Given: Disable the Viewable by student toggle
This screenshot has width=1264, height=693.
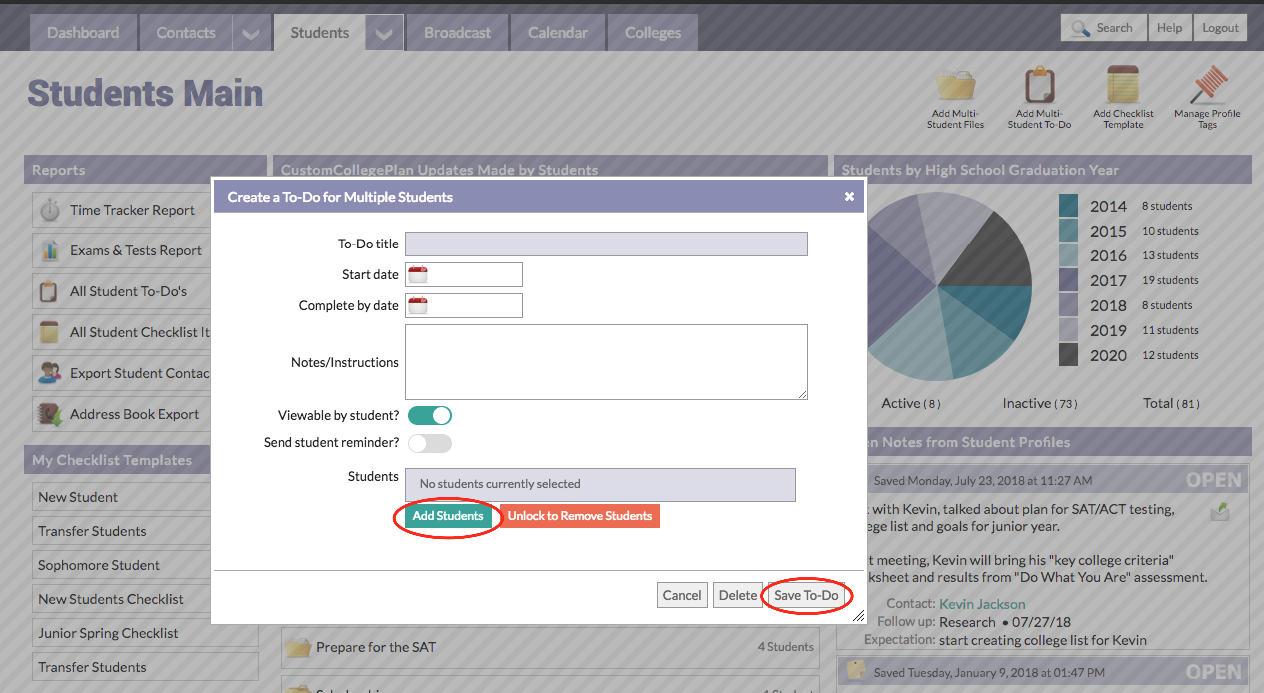Looking at the screenshot, I should point(430,414).
